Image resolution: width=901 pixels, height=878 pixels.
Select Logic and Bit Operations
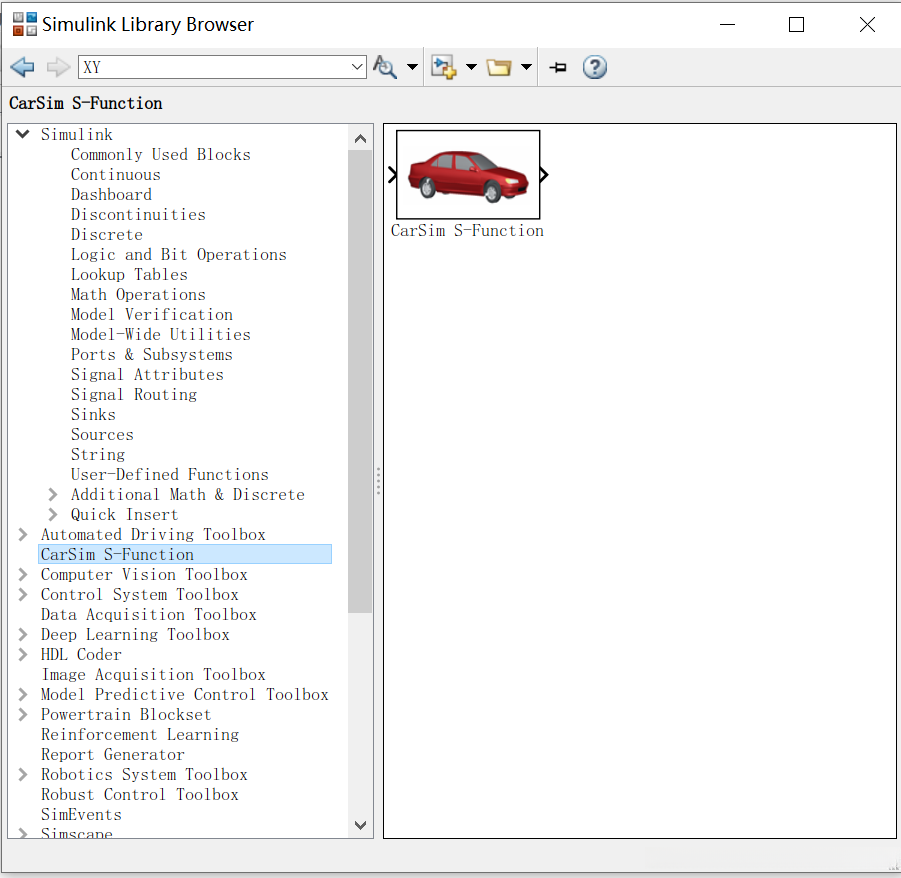[x=179, y=255]
